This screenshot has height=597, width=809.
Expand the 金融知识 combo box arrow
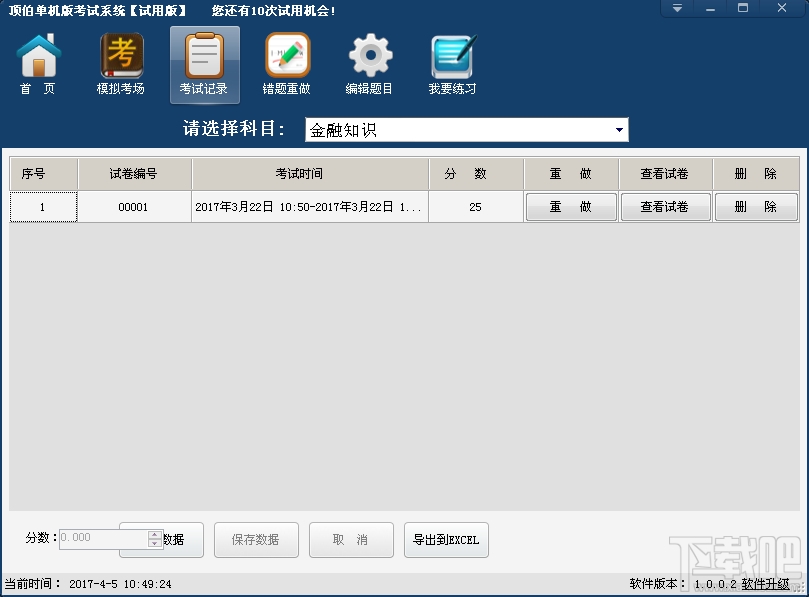(x=620, y=129)
